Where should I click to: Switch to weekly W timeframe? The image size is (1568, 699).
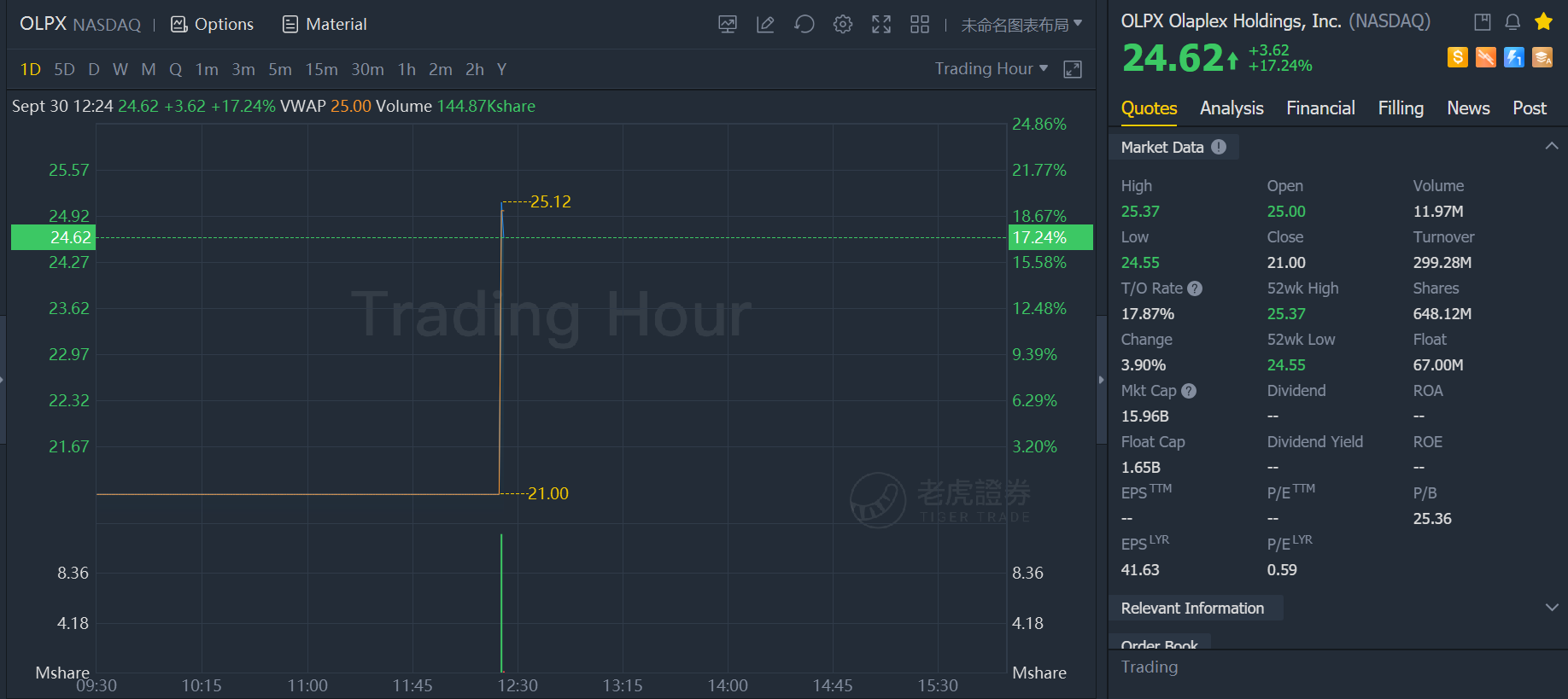(120, 69)
